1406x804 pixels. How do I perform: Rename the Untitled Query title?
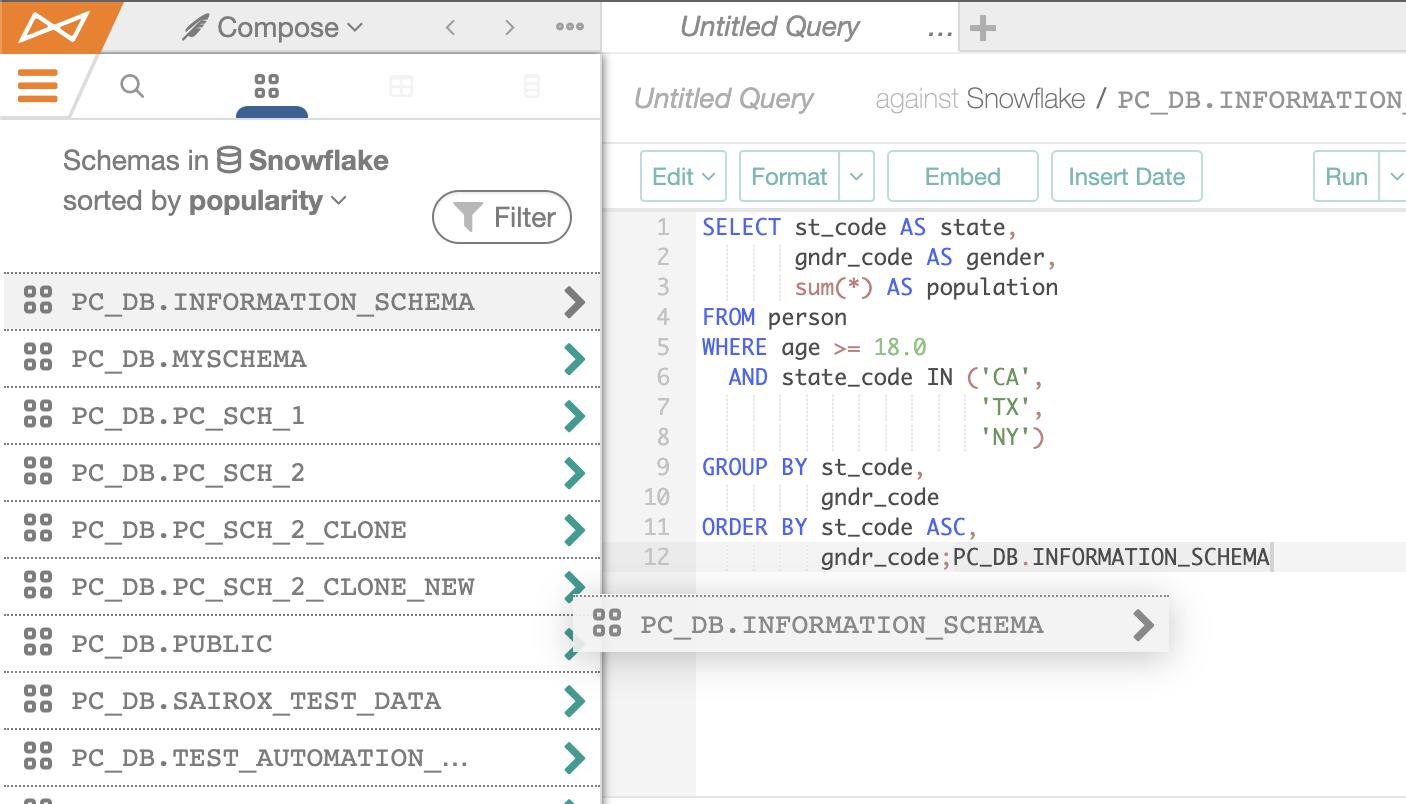(x=724, y=99)
